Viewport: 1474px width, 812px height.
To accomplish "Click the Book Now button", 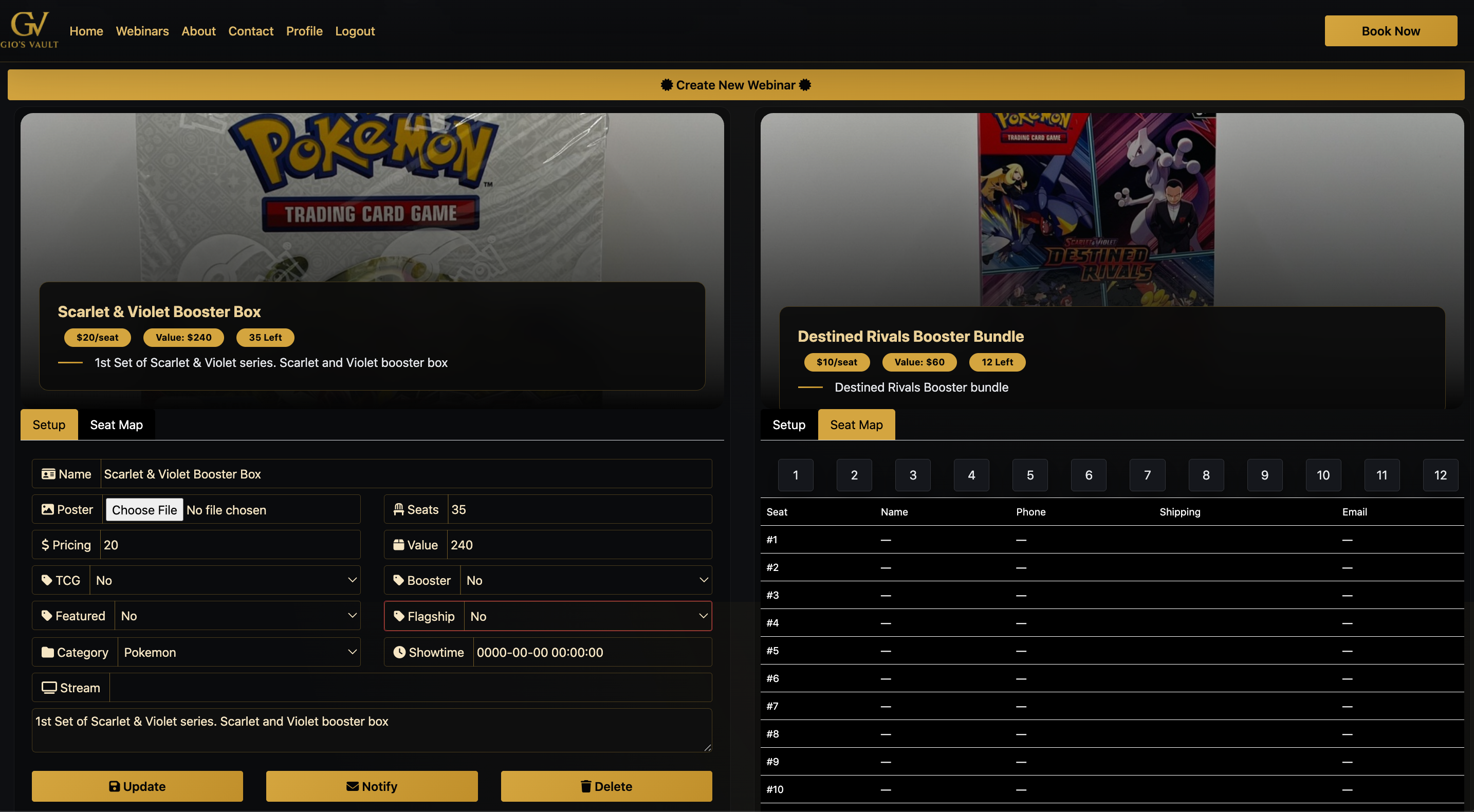I will [x=1390, y=31].
